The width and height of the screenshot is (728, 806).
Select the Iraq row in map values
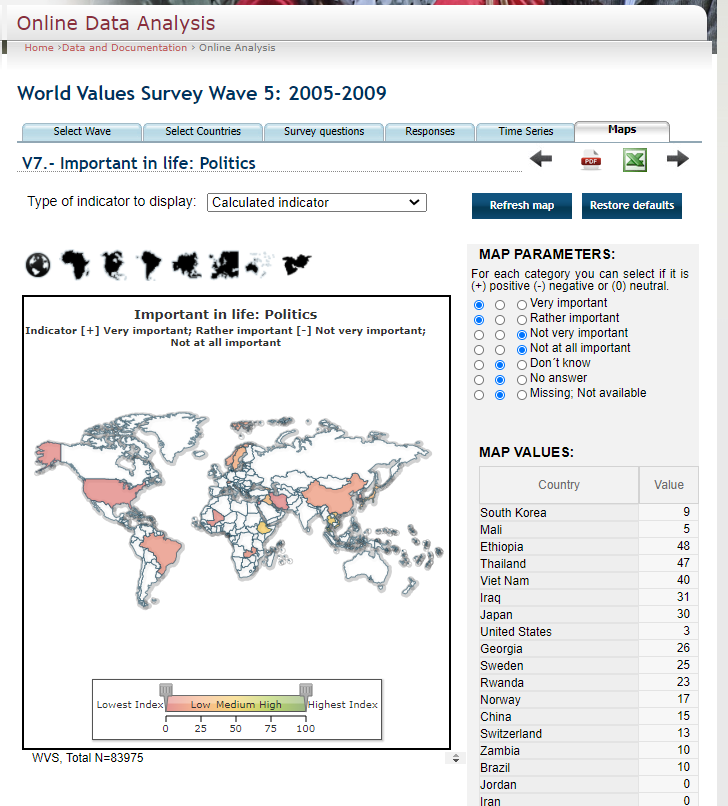(589, 597)
